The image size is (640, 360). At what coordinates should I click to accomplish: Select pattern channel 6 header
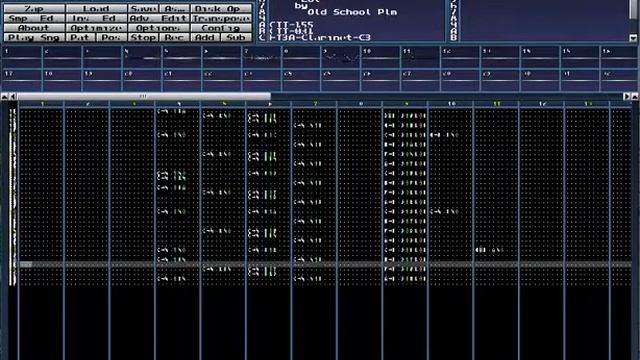point(269,104)
